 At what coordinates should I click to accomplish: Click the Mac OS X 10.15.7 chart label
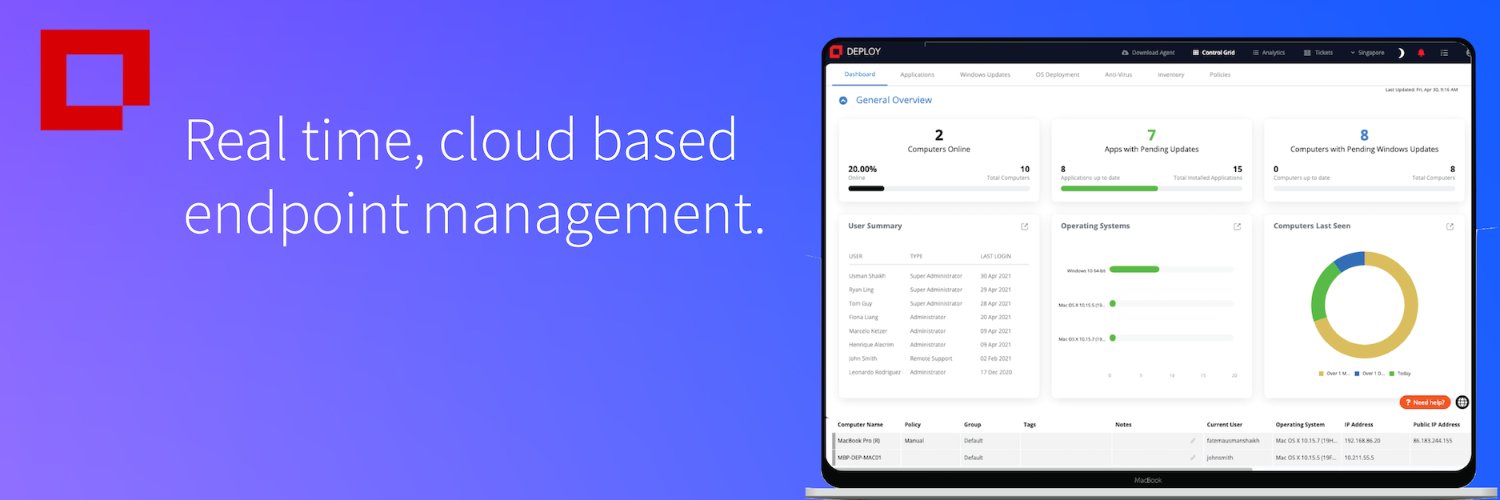tap(1082, 339)
